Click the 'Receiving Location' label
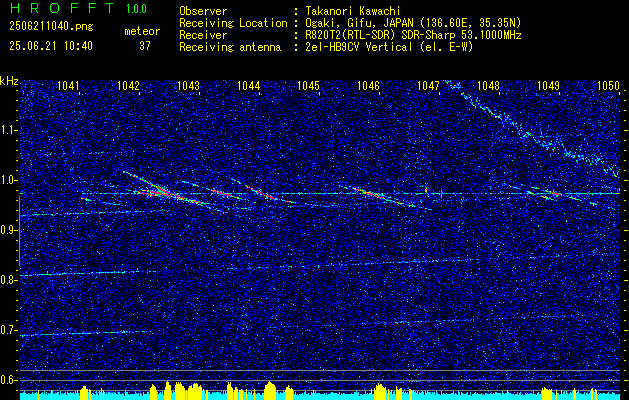This screenshot has width=629, height=400. [233, 23]
